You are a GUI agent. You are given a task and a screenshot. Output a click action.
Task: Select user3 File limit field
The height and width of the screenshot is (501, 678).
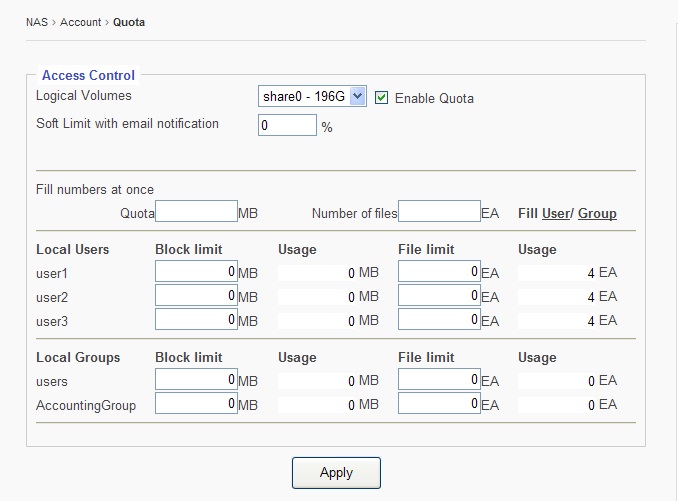point(439,320)
